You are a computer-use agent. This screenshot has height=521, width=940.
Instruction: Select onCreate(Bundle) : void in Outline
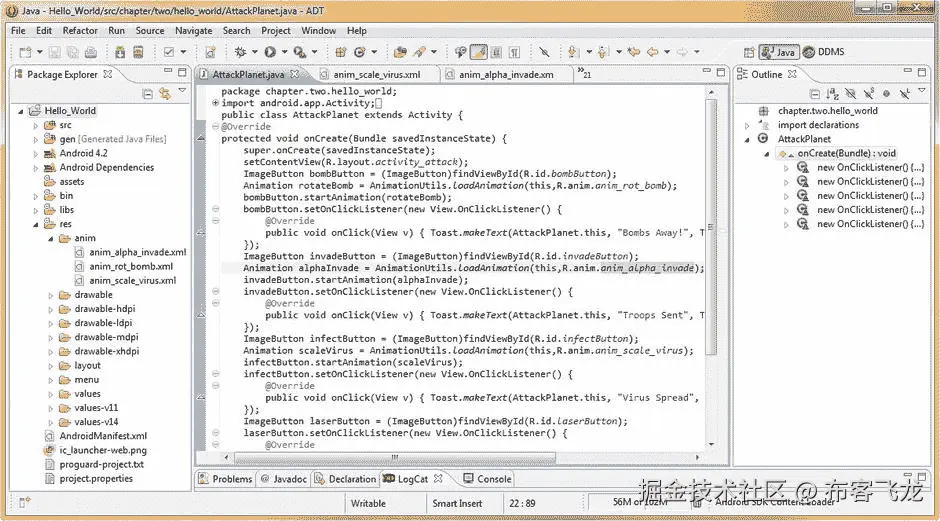click(846, 153)
